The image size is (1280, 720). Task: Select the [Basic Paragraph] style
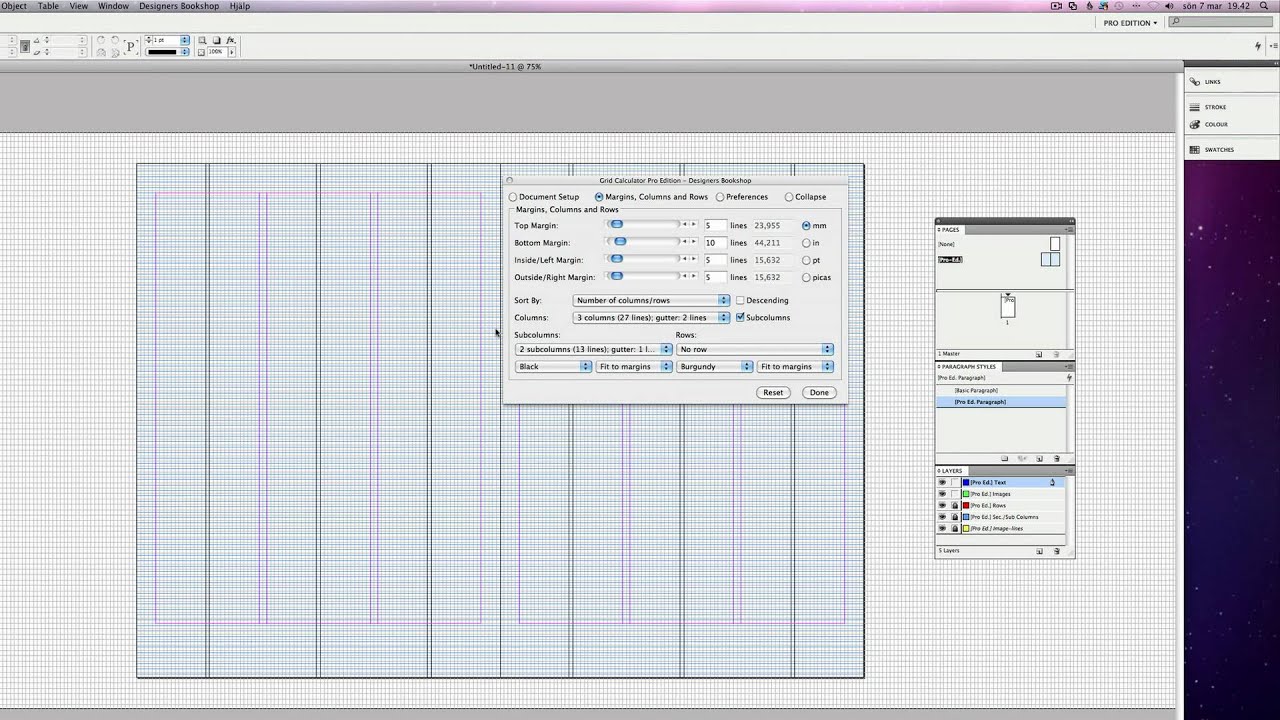tap(976, 390)
